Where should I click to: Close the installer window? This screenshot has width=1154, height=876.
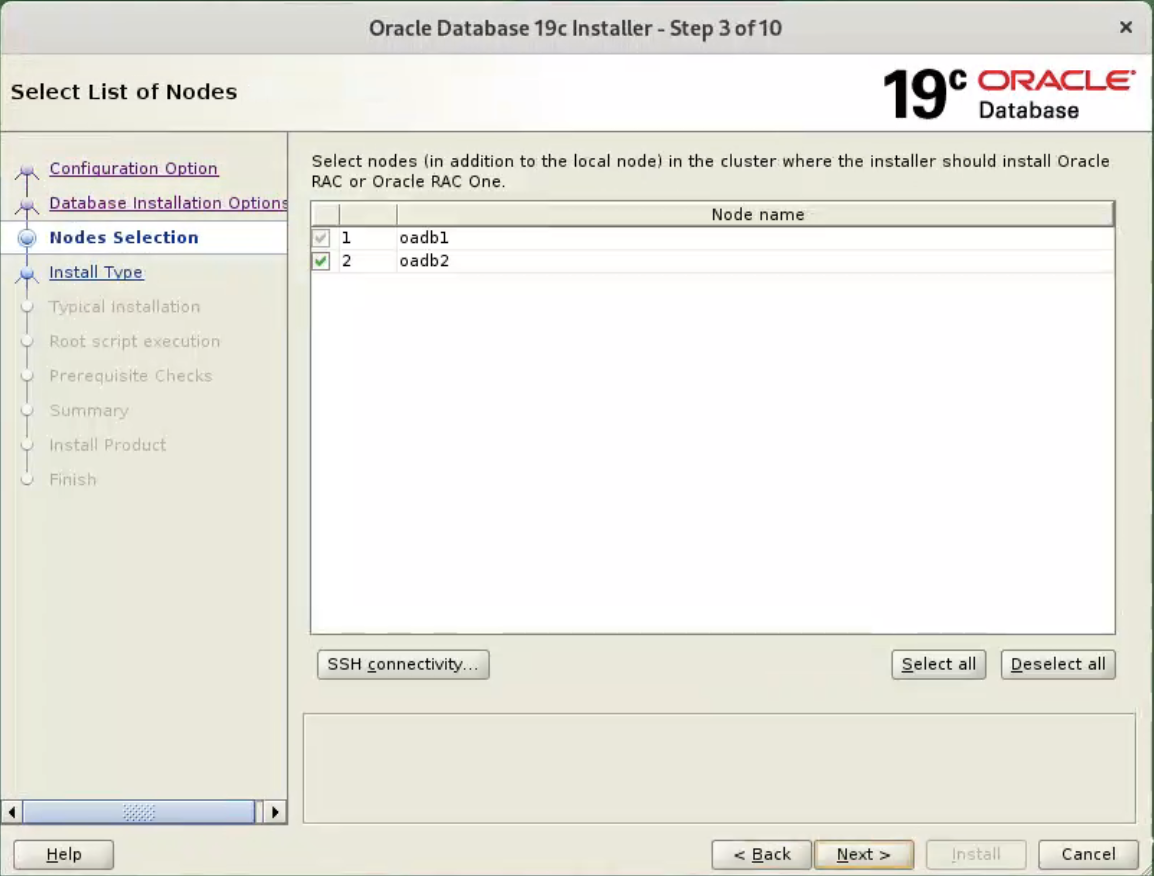pos(1125,27)
